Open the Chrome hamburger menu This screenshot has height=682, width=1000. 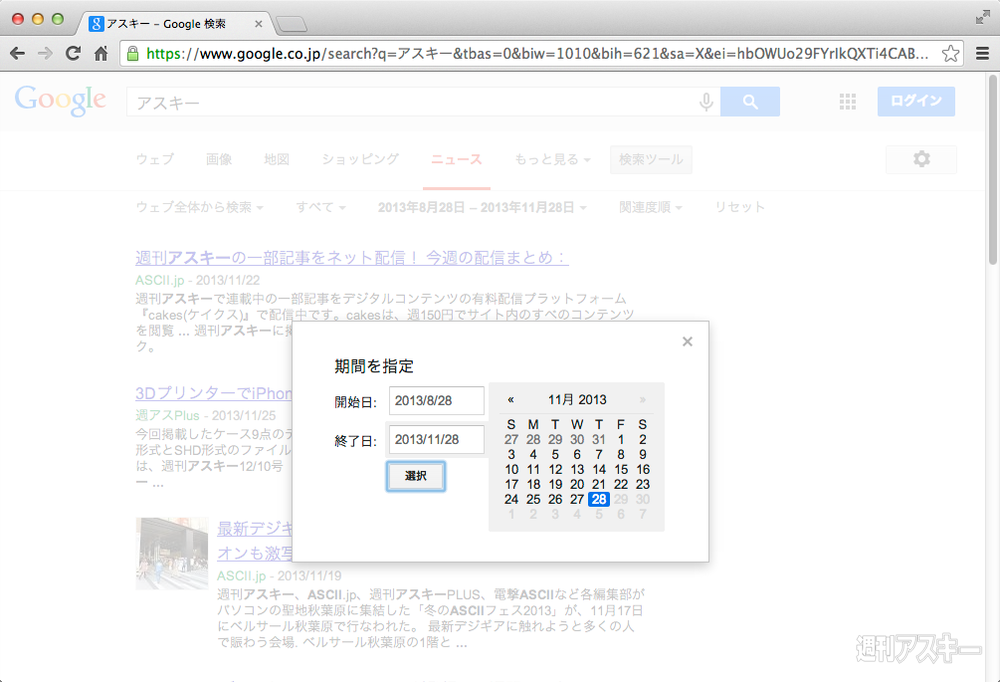pos(982,54)
